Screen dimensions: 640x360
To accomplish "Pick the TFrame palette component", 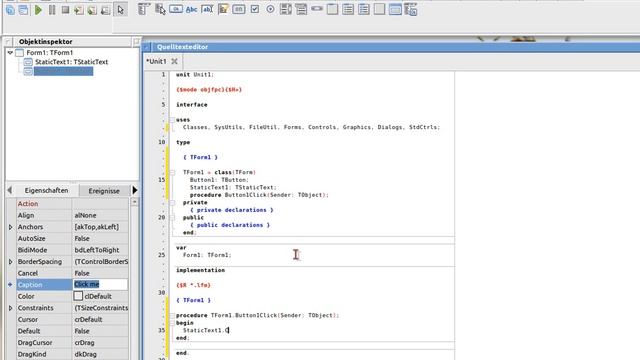I will 395,9.
